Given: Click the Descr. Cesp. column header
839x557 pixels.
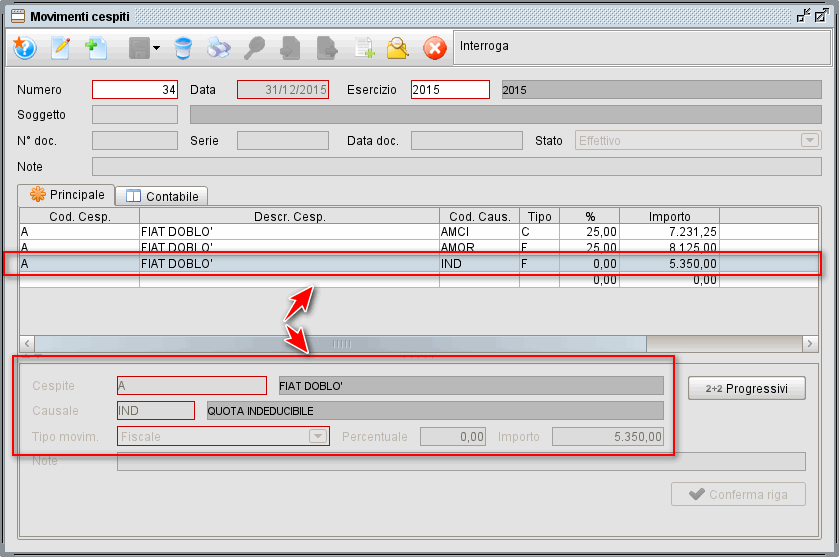Looking at the screenshot, I should pyautogui.click(x=289, y=216).
